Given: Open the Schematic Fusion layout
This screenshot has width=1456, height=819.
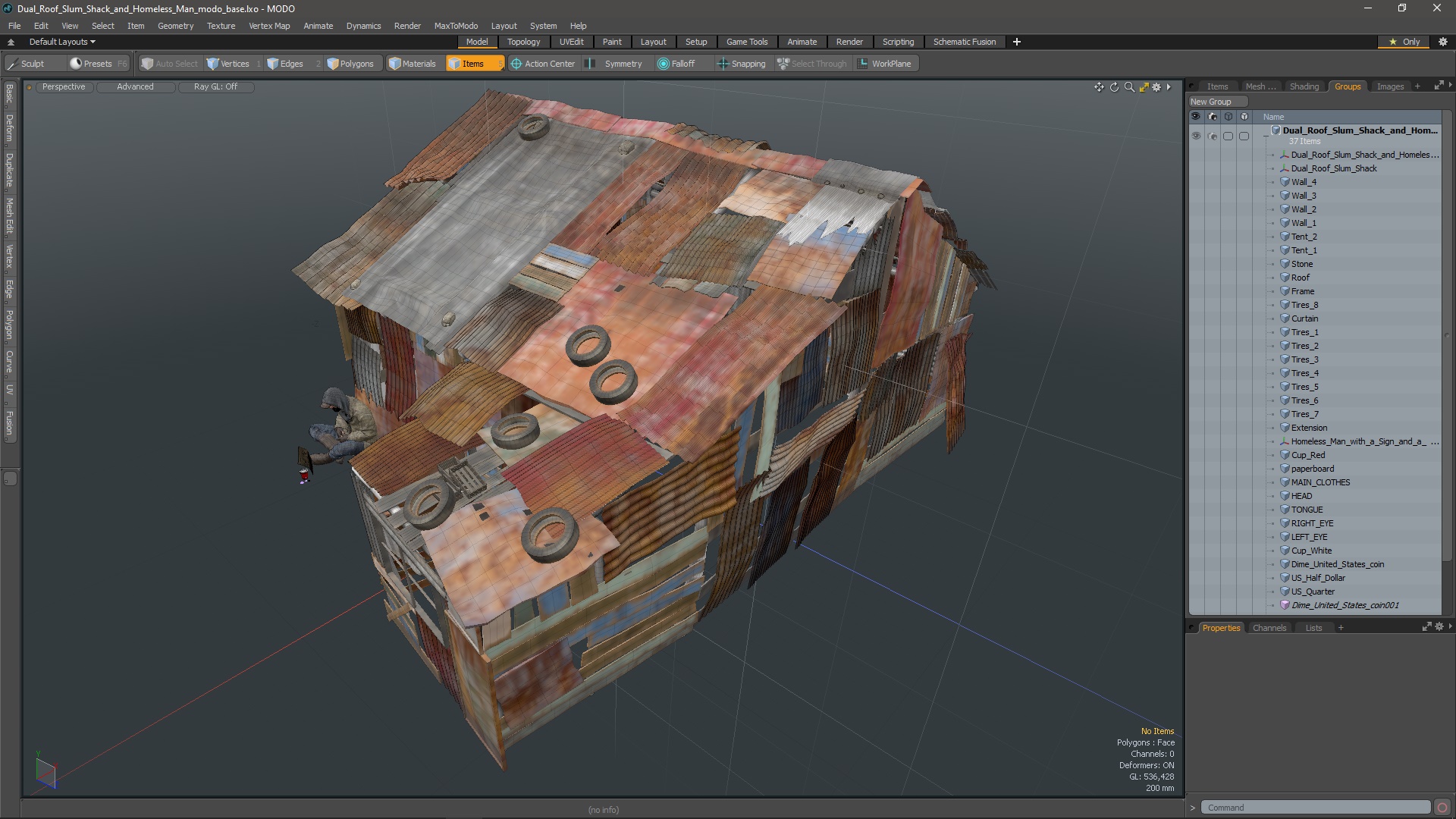Looking at the screenshot, I should [x=965, y=42].
